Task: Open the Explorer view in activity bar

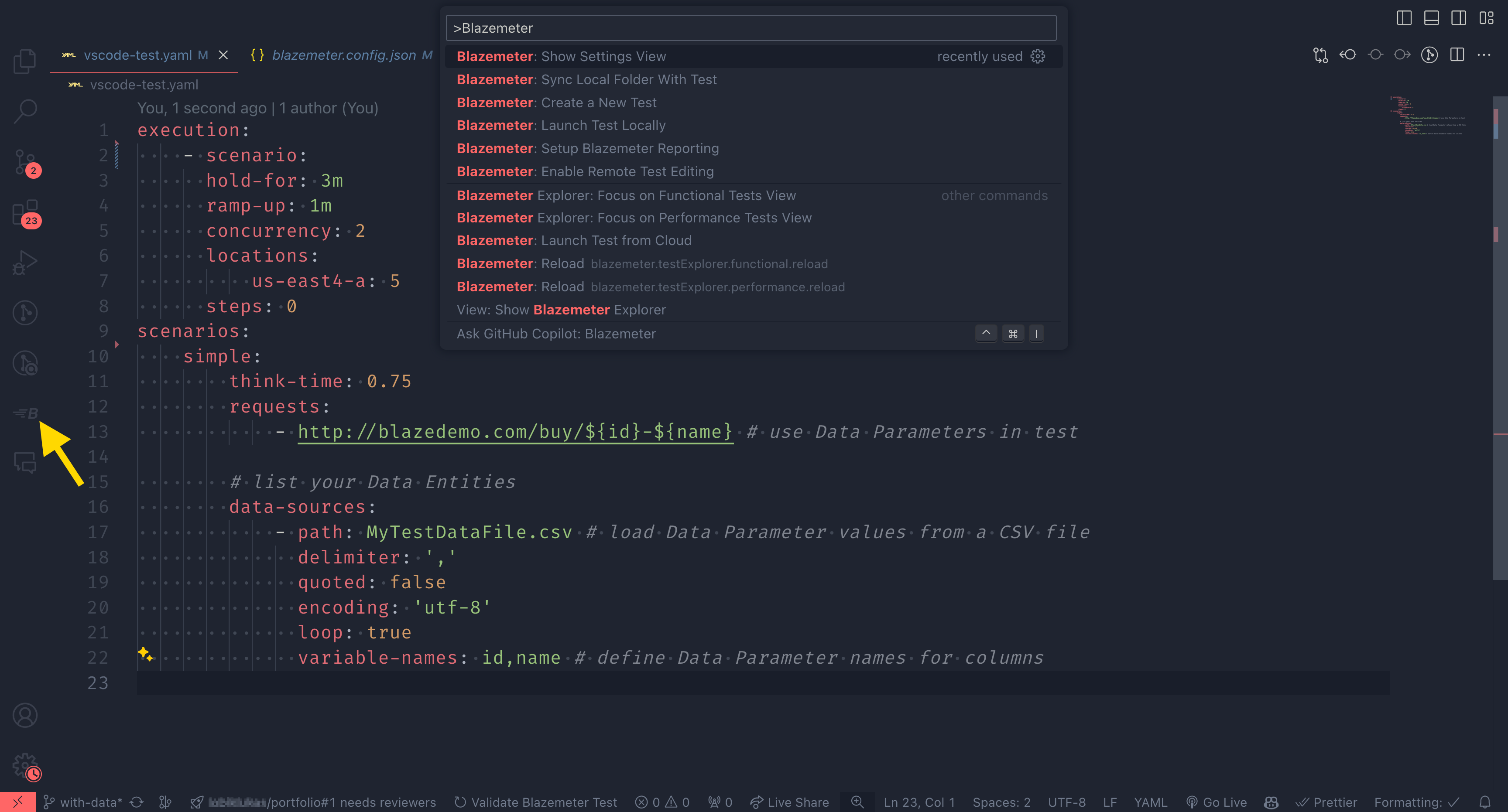Action: (x=24, y=61)
